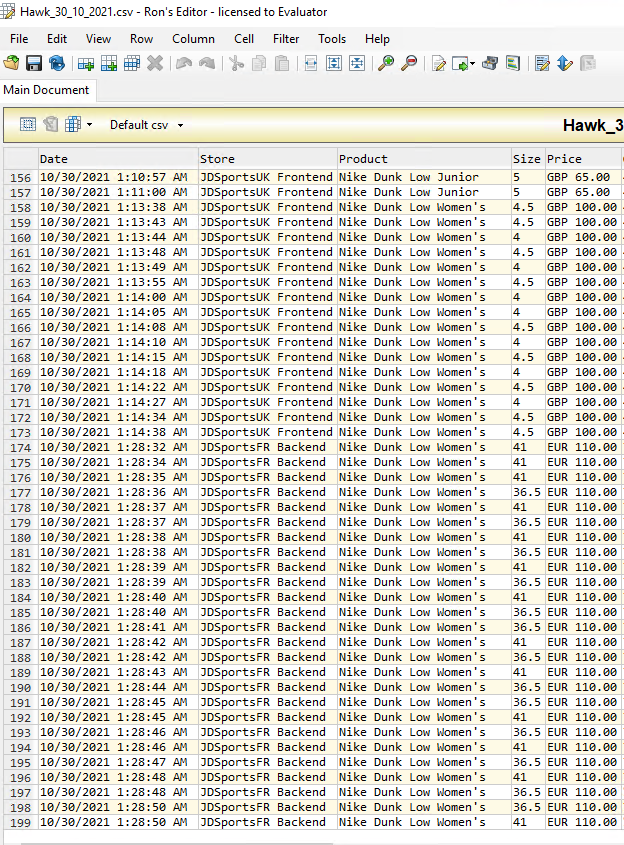The height and width of the screenshot is (845, 624).
Task: Click the fit row height icon
Action: coord(334,64)
